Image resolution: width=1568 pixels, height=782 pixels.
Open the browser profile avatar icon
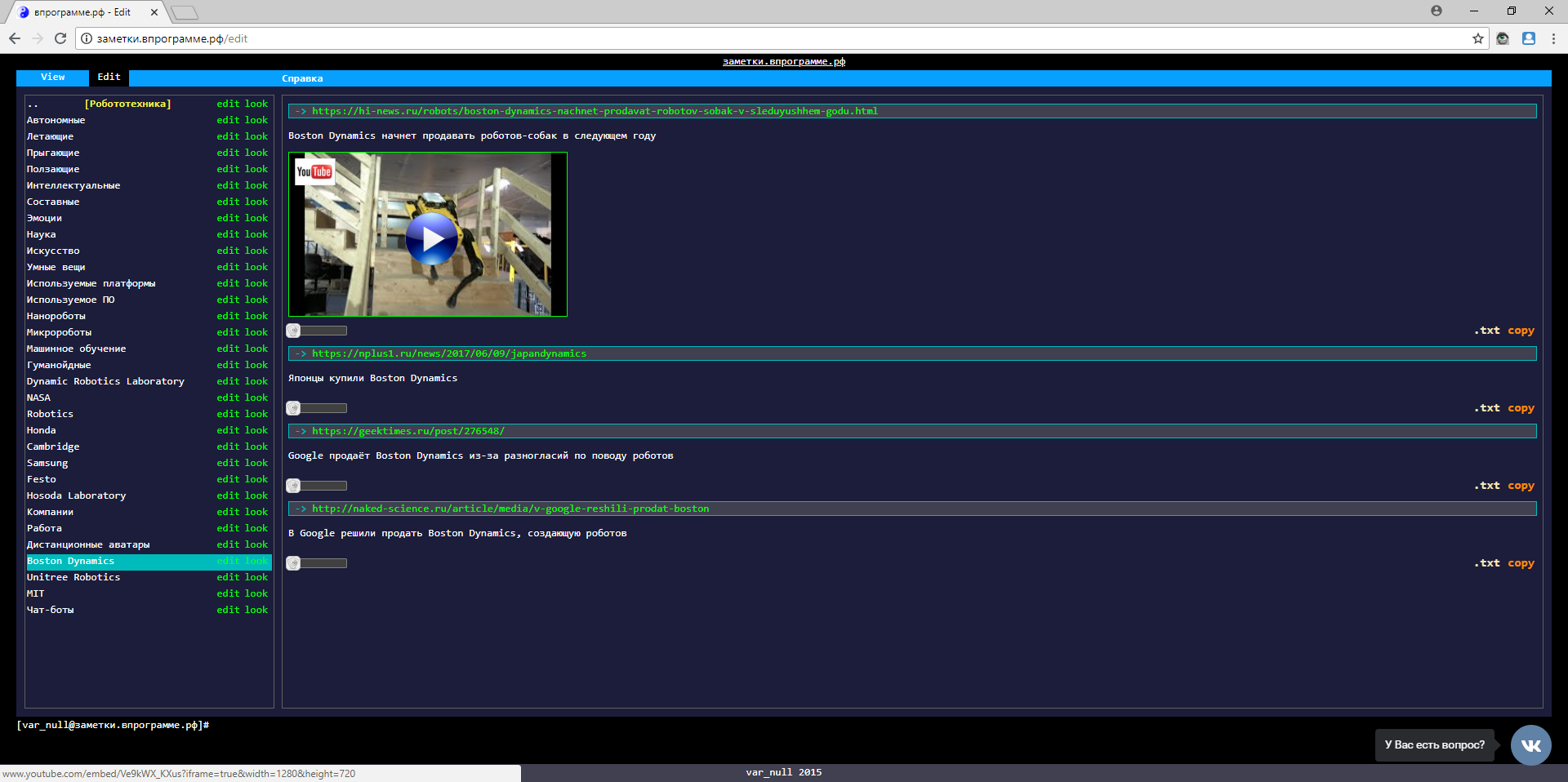(1437, 11)
